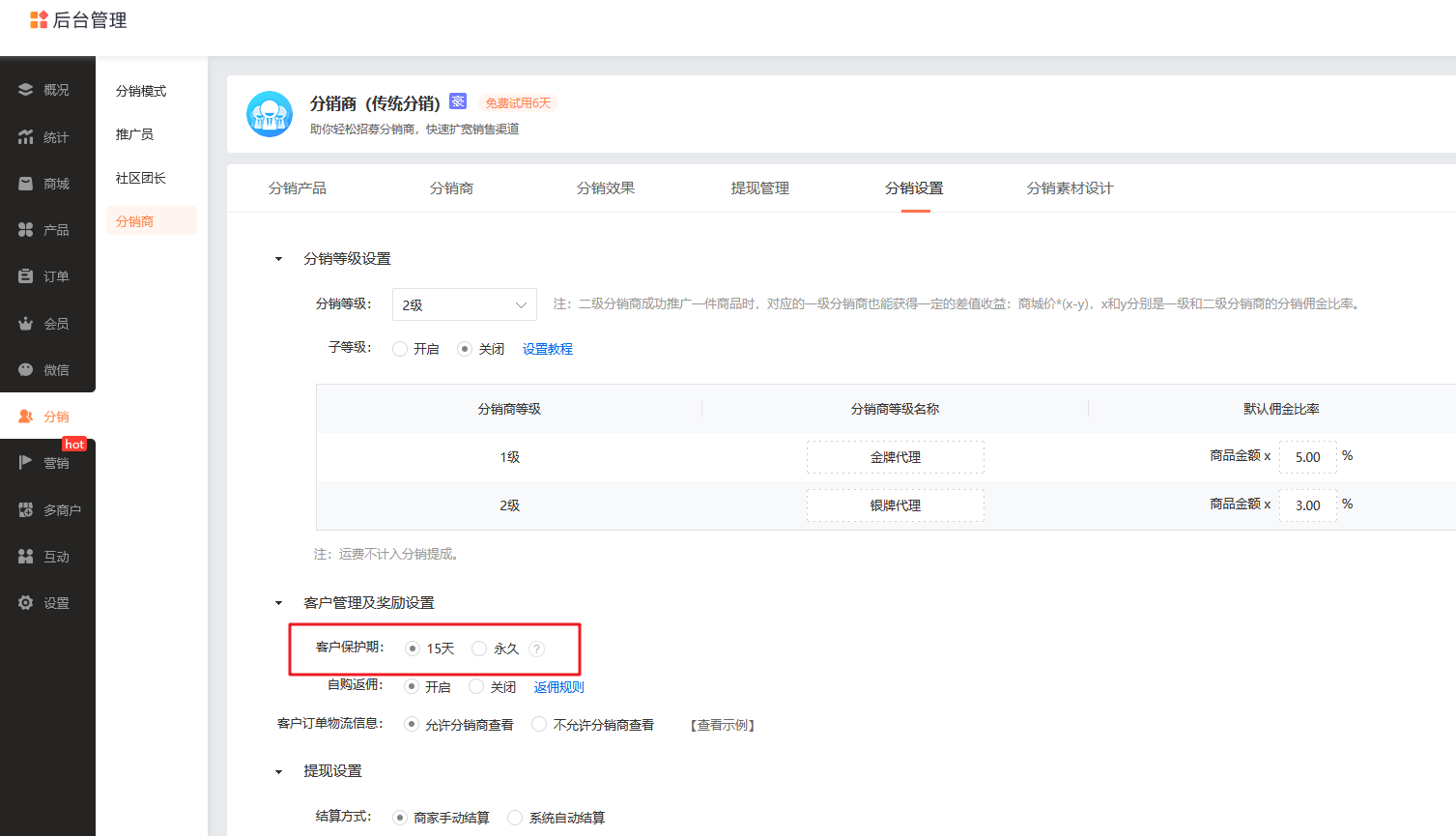The image size is (1456, 836).
Task: Enable the 子等级 开启 radio option
Action: coord(400,349)
